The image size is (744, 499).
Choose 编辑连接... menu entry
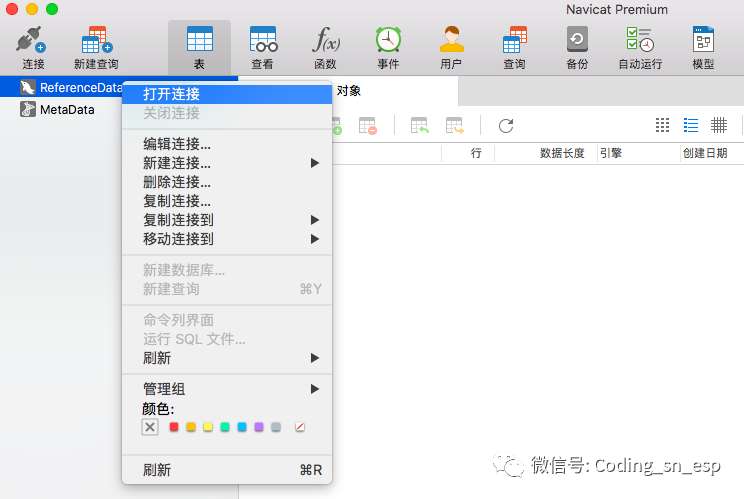(227, 144)
